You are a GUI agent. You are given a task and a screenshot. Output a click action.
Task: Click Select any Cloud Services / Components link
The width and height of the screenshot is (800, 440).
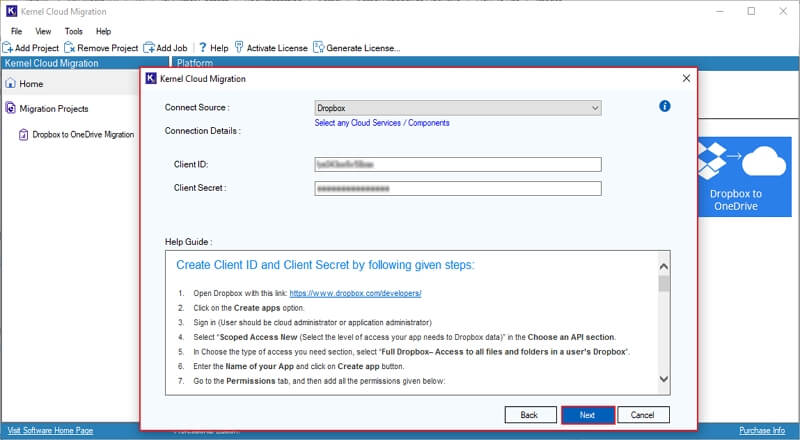pyautogui.click(x=382, y=123)
